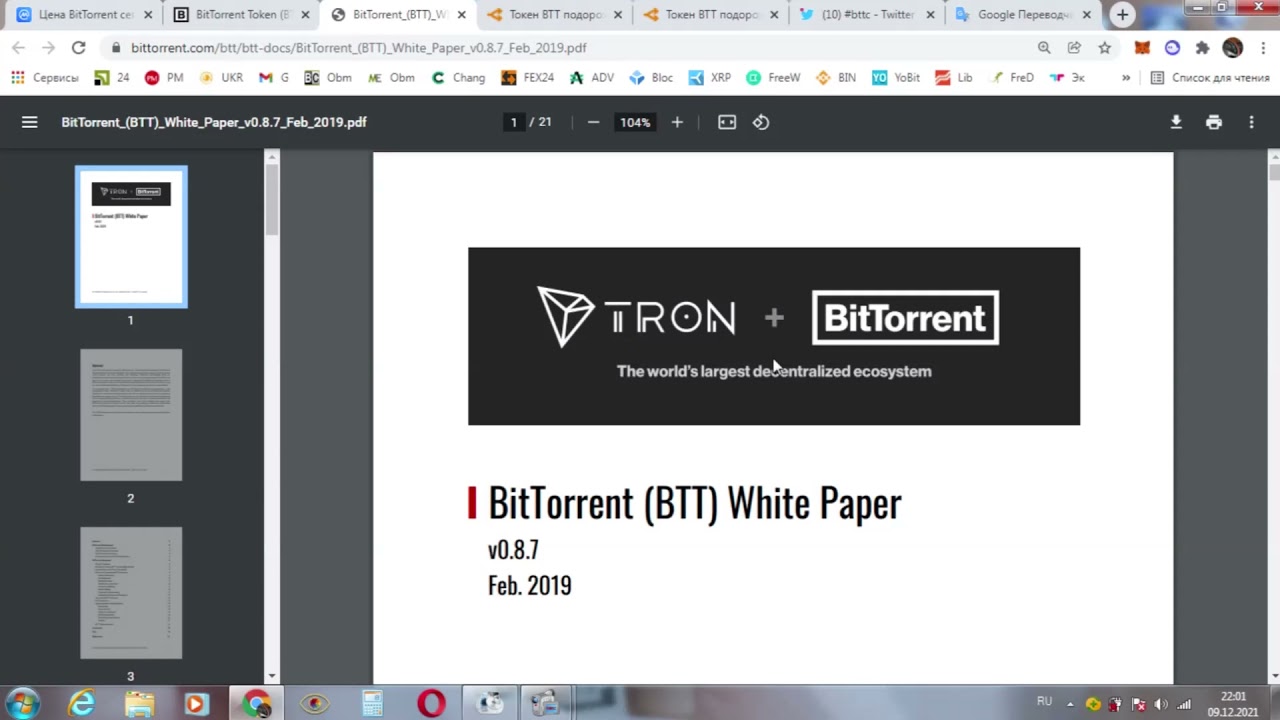Image resolution: width=1280 pixels, height=720 pixels.
Task: Zoom out the PDF with minus button
Action: coord(593,122)
